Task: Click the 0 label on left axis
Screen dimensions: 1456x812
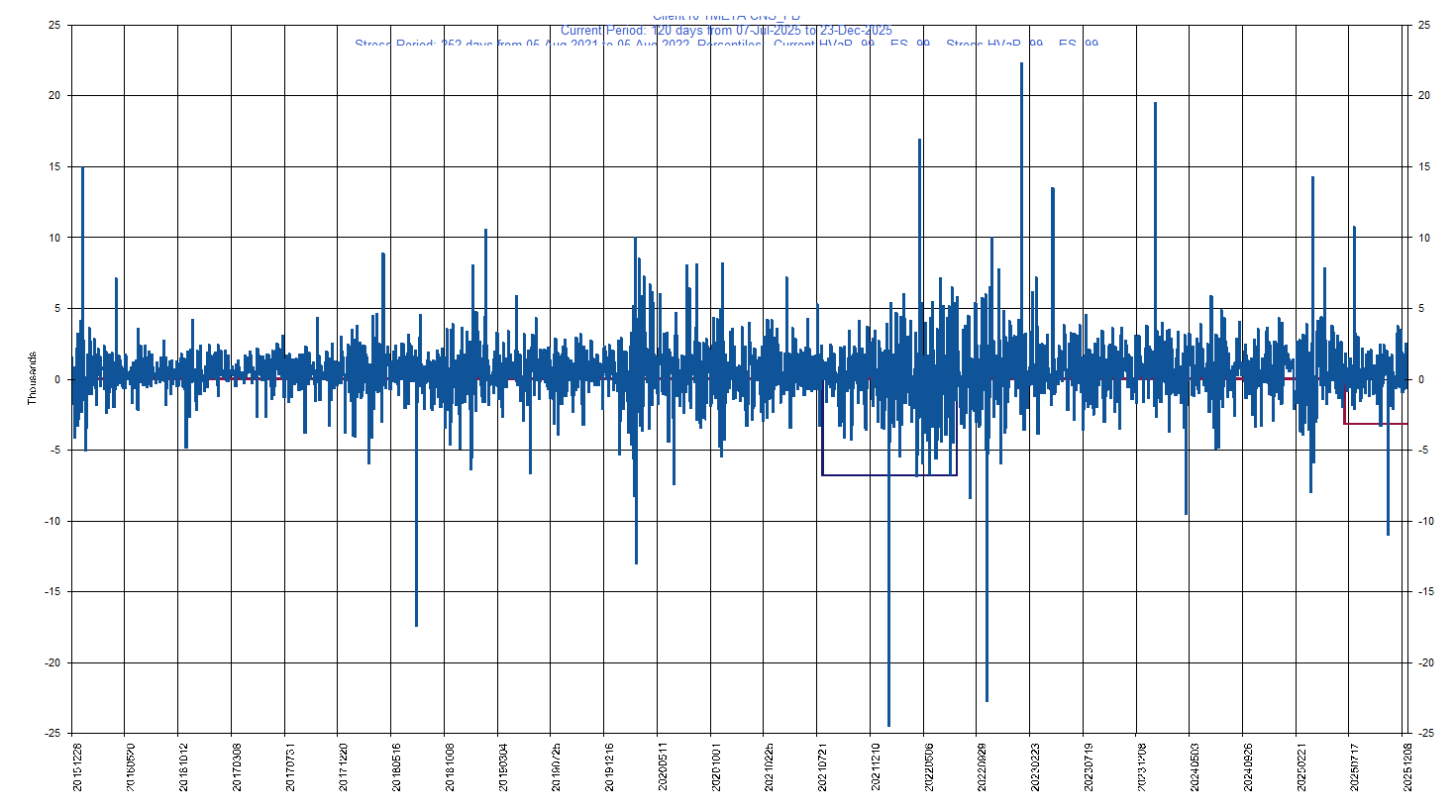Action: [x=57, y=379]
